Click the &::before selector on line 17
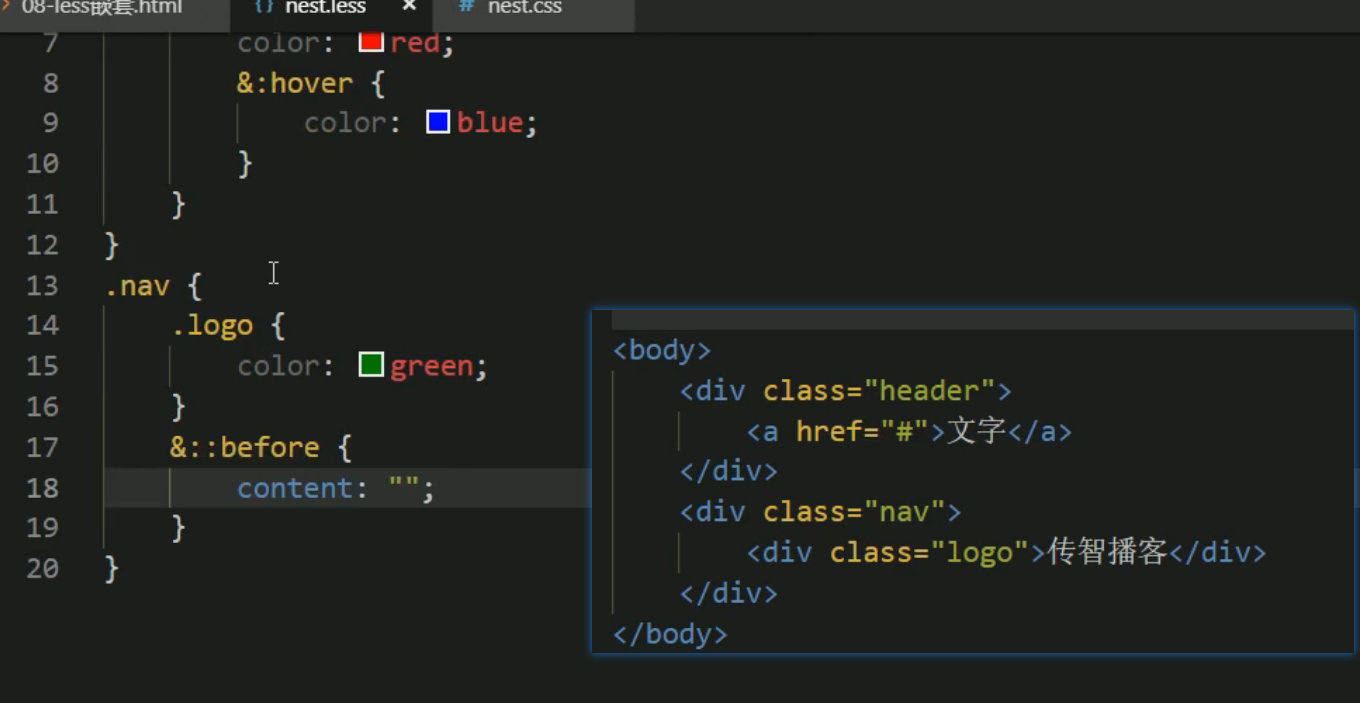This screenshot has height=703, width=1360. click(244, 446)
